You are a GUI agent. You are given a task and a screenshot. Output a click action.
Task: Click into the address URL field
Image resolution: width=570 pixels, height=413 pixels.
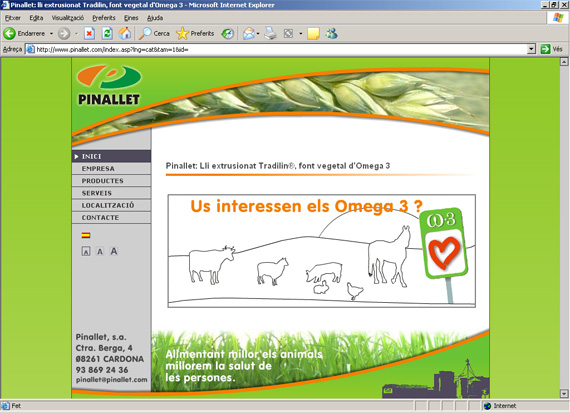tap(281, 49)
